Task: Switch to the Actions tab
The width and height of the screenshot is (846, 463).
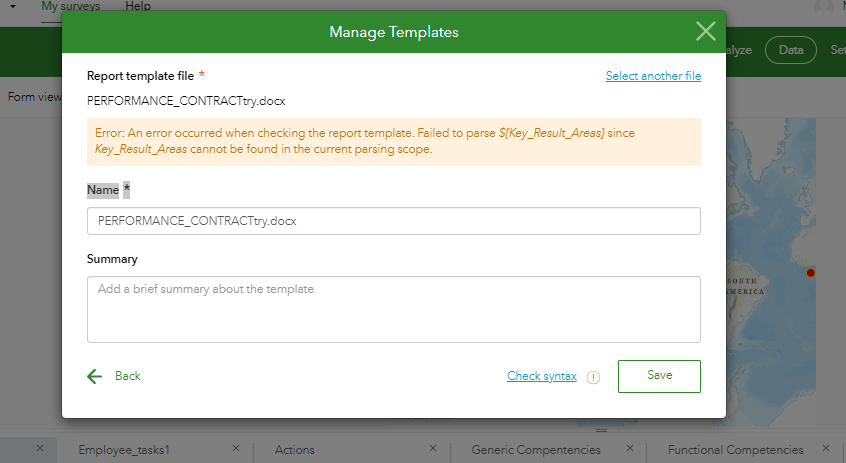Action: point(295,450)
